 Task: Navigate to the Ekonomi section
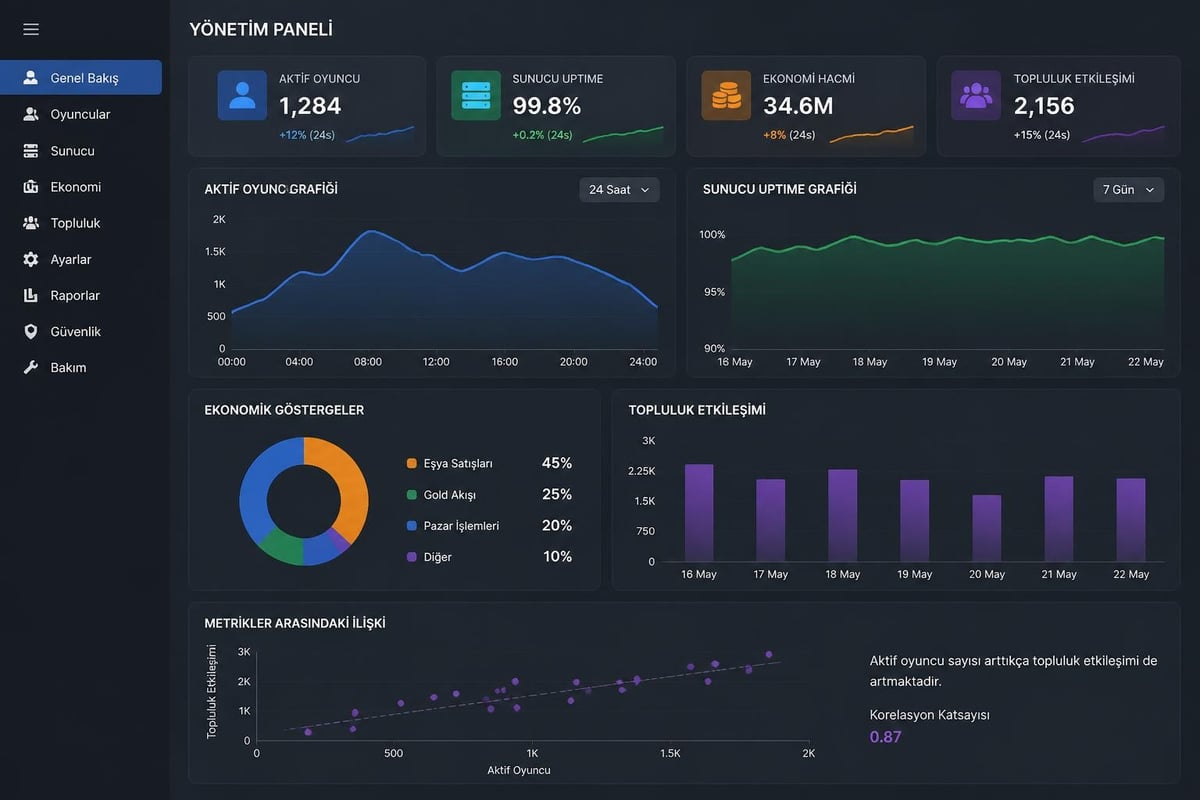[x=81, y=186]
